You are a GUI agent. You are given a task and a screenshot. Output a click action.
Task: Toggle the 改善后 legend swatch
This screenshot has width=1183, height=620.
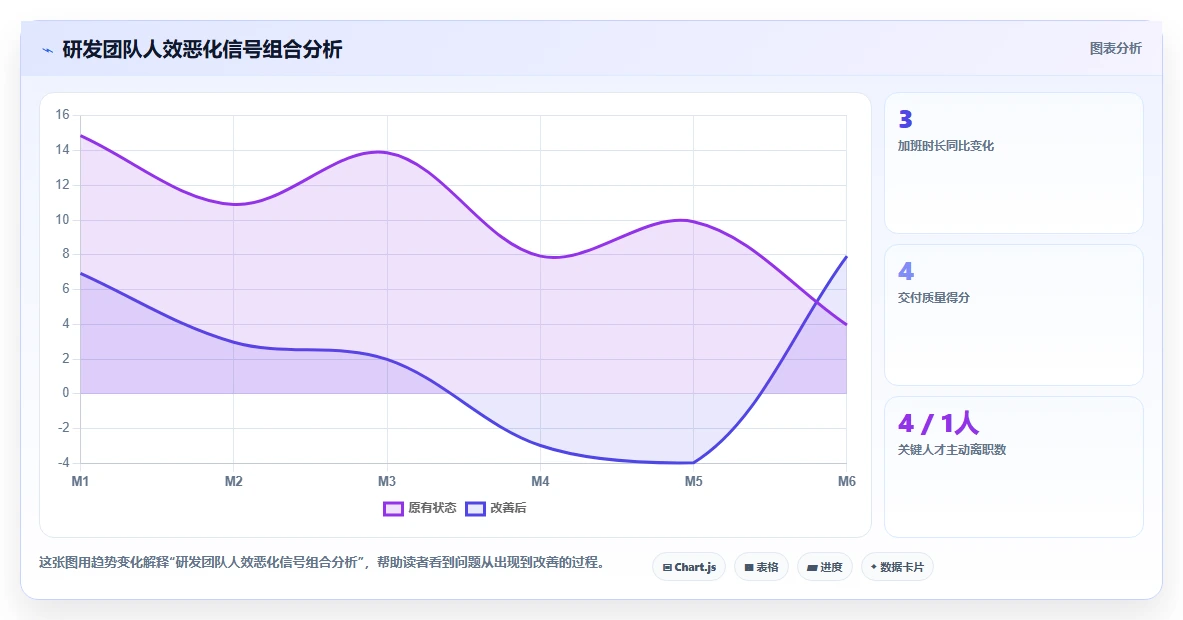click(475, 508)
